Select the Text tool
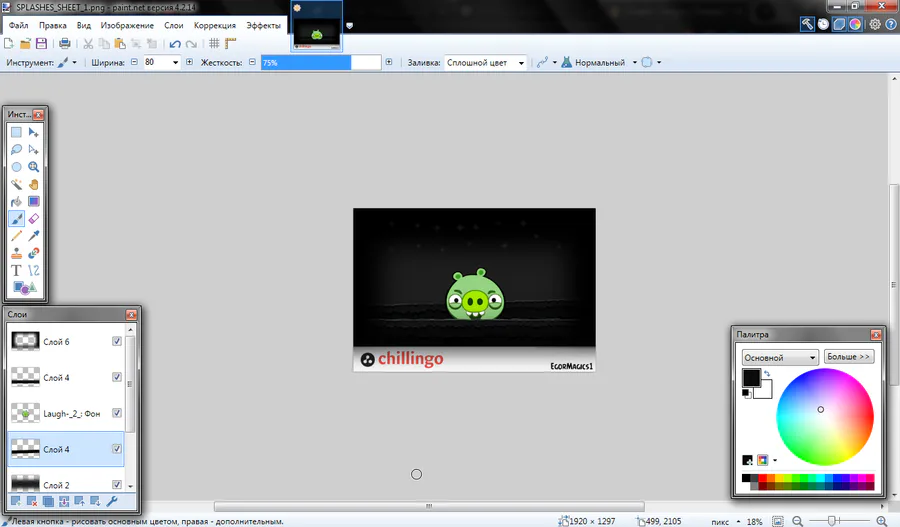 [x=16, y=270]
